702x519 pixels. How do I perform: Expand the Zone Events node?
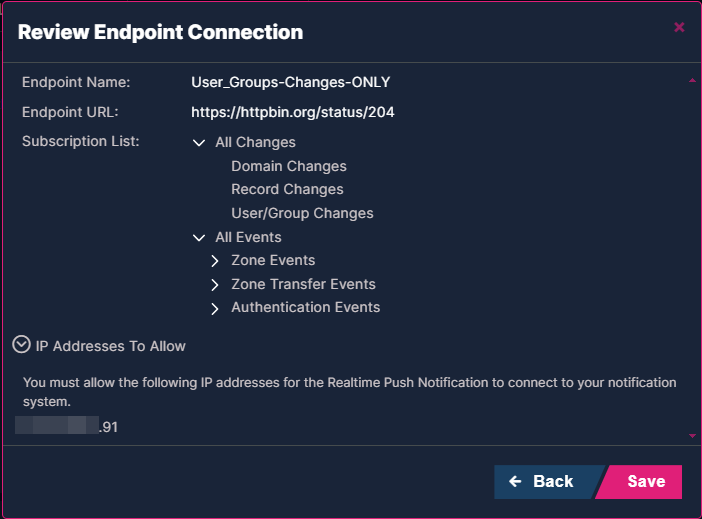pyautogui.click(x=215, y=261)
